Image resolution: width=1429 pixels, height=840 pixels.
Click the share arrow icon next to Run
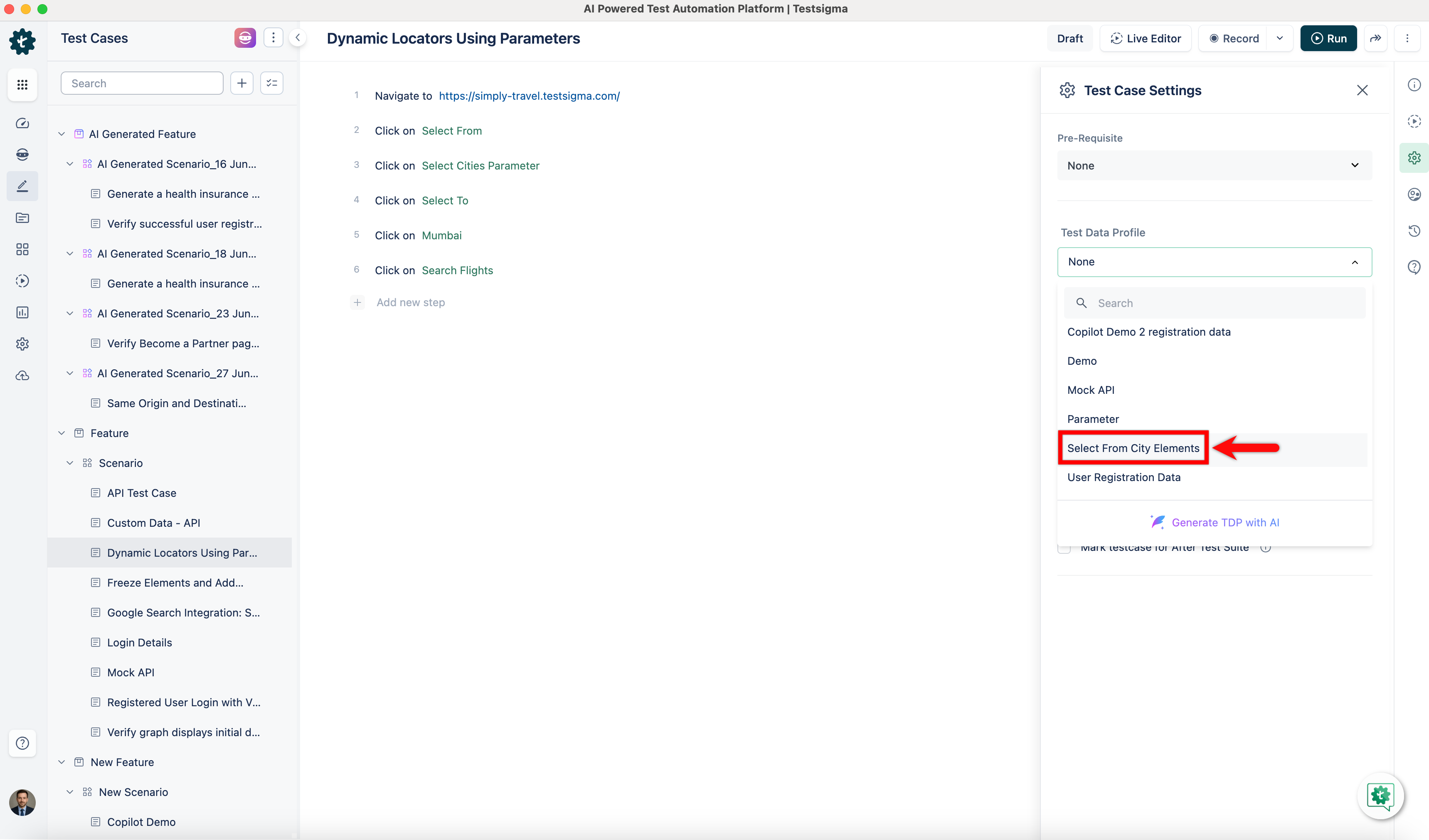tap(1375, 38)
